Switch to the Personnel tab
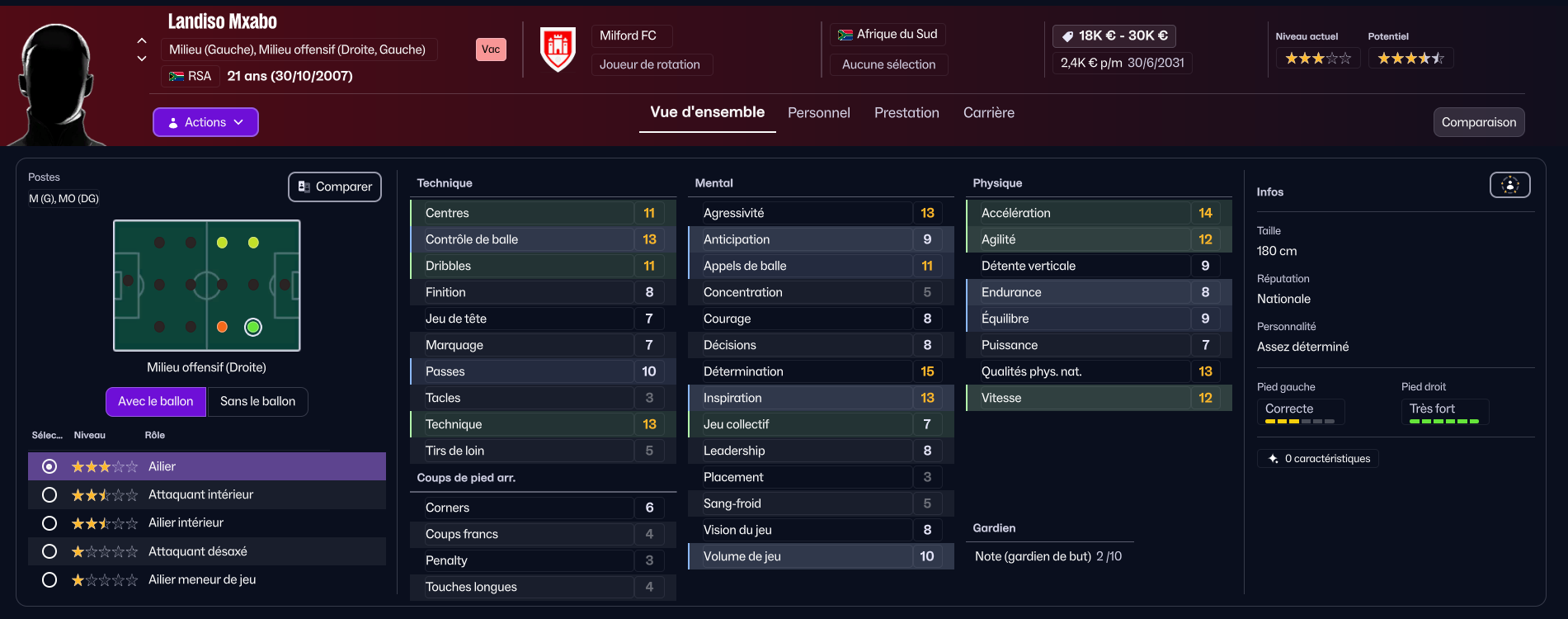The height and width of the screenshot is (619, 1568). click(x=818, y=113)
